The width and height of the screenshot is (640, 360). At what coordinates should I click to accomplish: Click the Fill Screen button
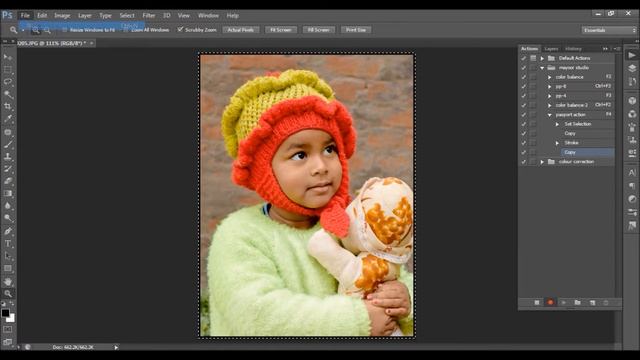318,30
